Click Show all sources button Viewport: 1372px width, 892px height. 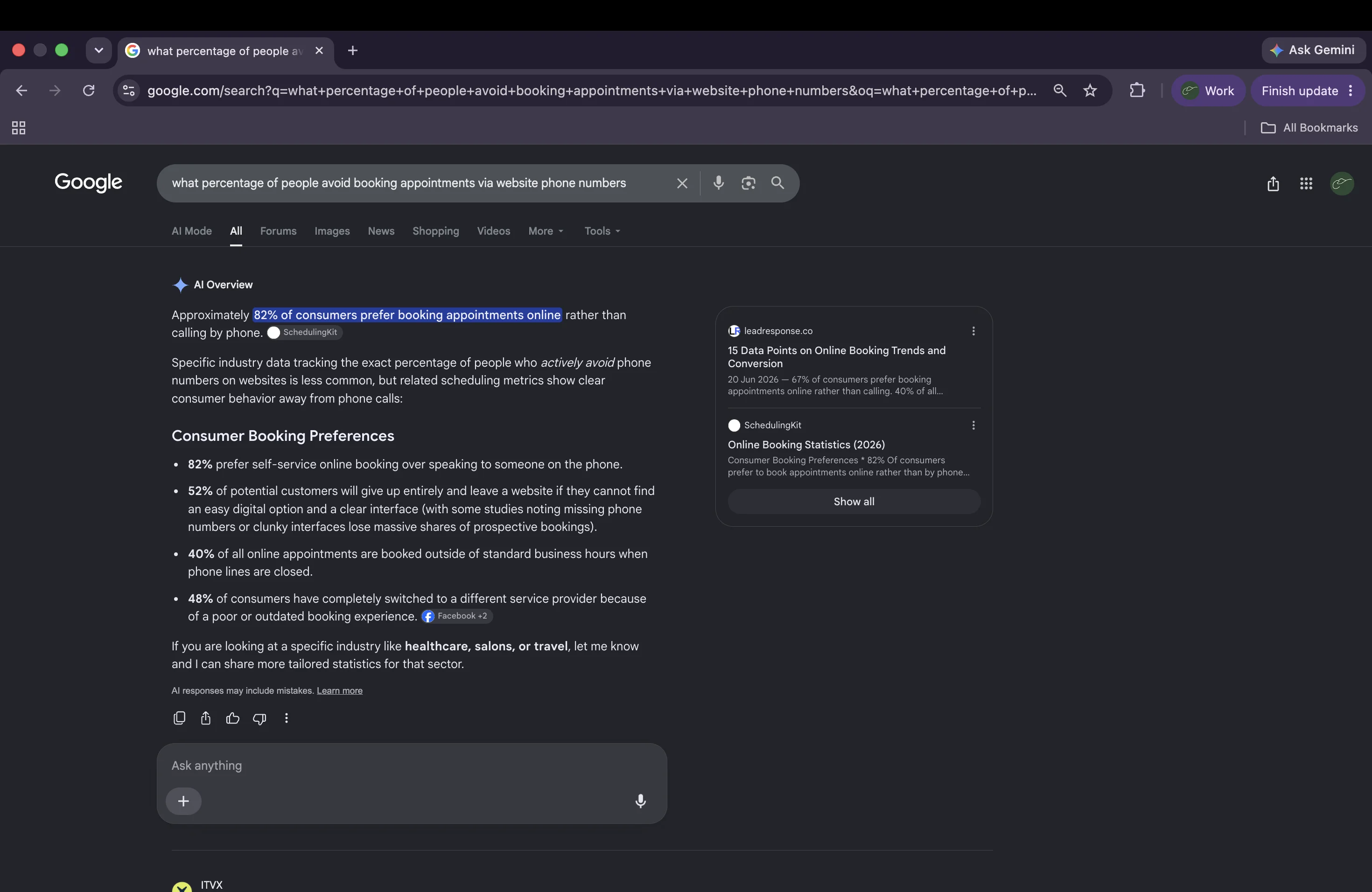pos(854,502)
